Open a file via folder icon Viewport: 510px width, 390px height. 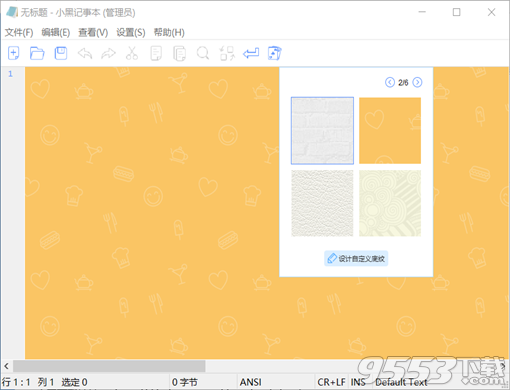pyautogui.click(x=37, y=53)
